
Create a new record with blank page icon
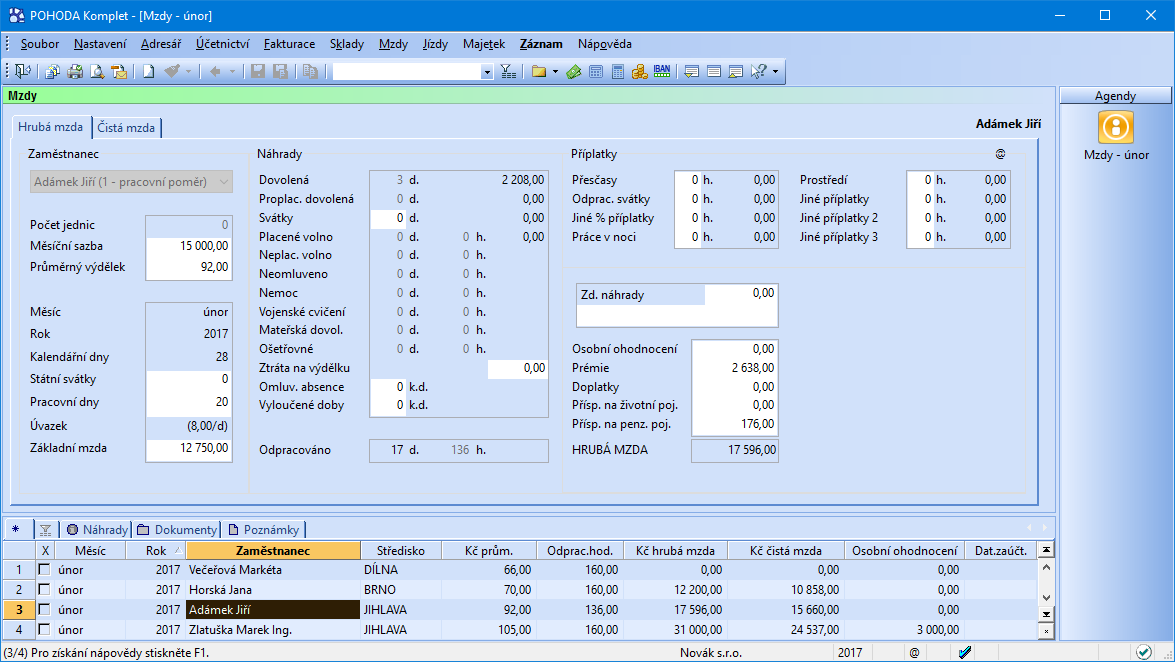(x=148, y=71)
